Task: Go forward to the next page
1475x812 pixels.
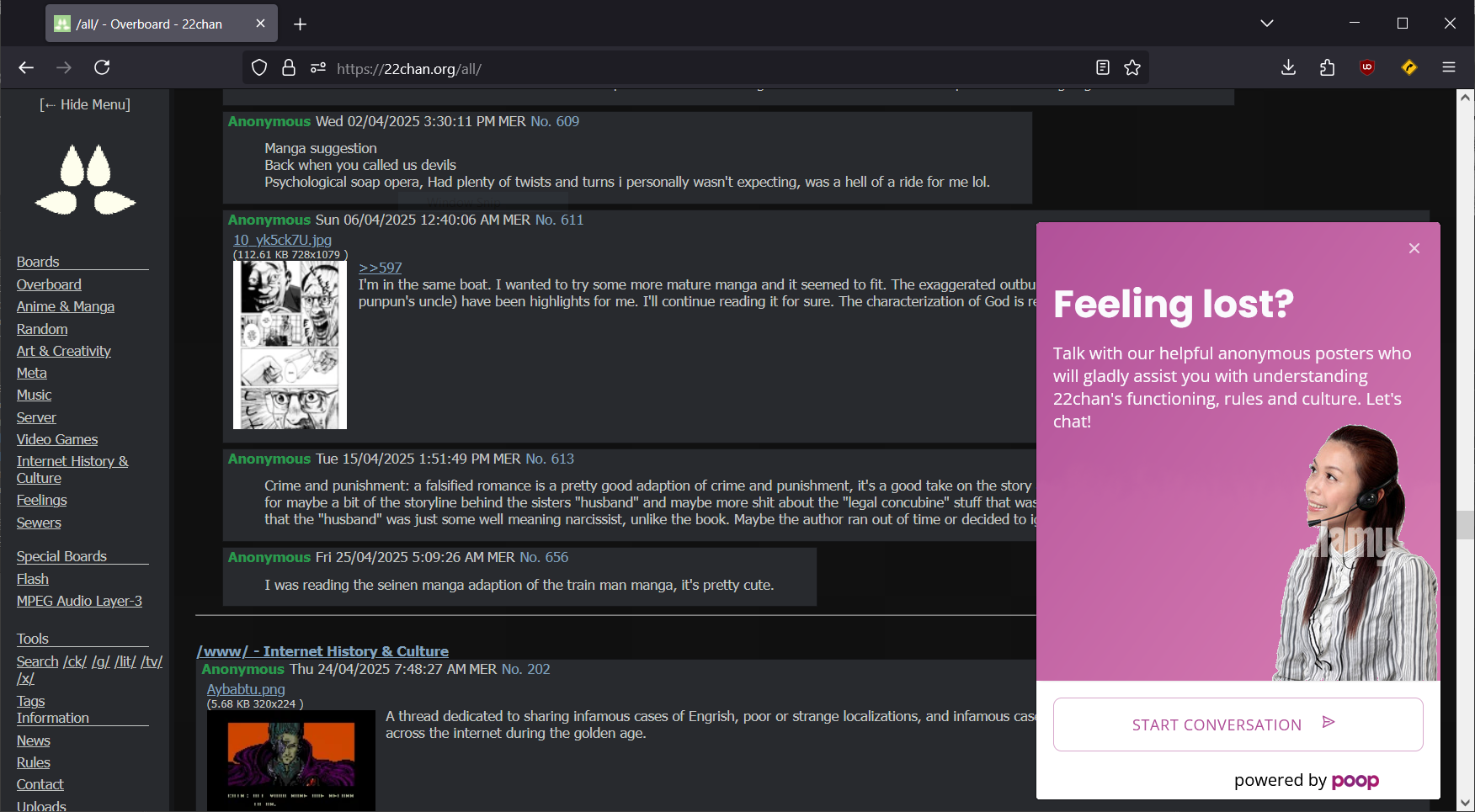Action: (x=64, y=67)
